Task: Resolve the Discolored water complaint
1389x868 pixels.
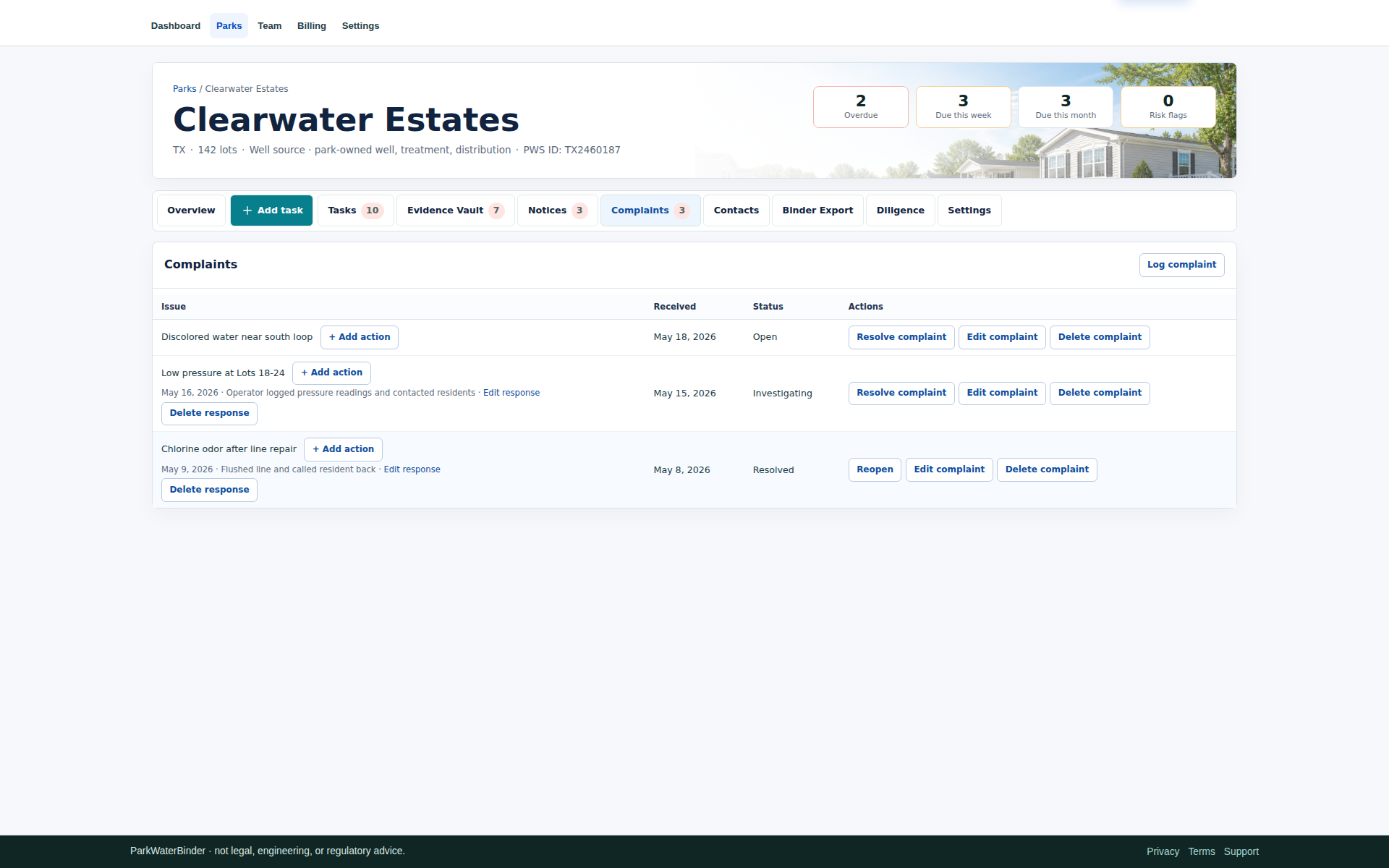Action: pos(901,337)
